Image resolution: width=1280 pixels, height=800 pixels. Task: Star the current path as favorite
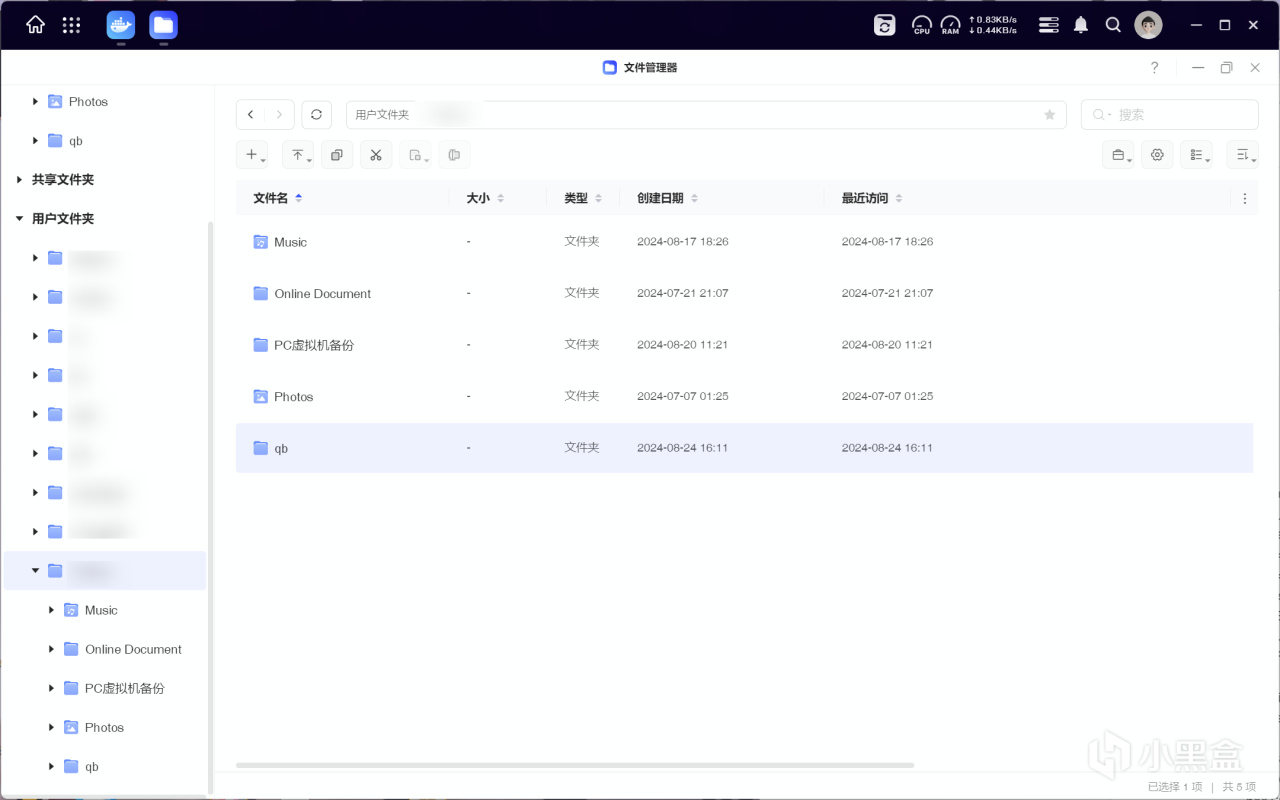pyautogui.click(x=1049, y=115)
